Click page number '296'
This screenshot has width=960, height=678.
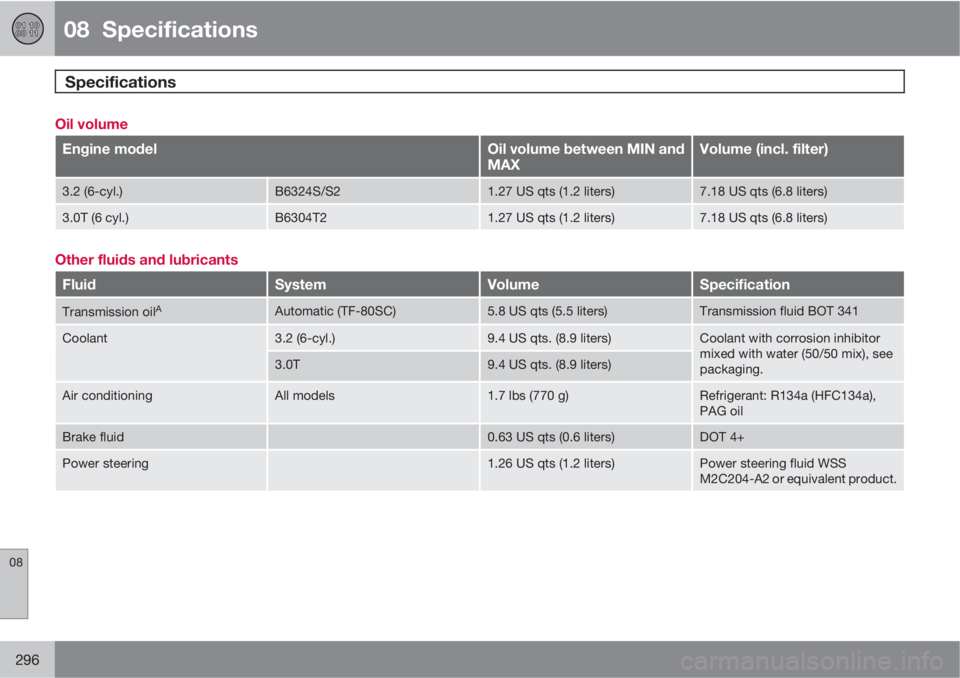click(x=27, y=660)
